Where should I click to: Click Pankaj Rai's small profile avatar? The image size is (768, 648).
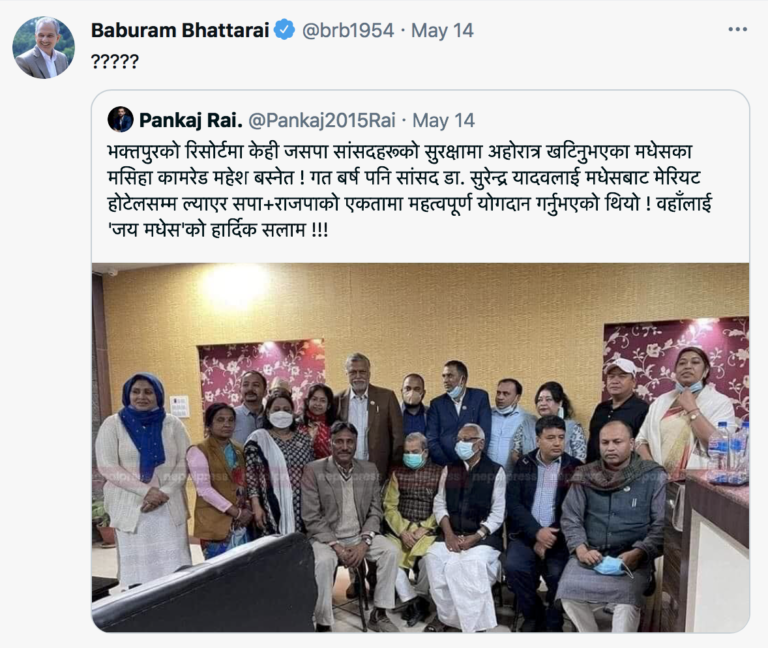120,120
